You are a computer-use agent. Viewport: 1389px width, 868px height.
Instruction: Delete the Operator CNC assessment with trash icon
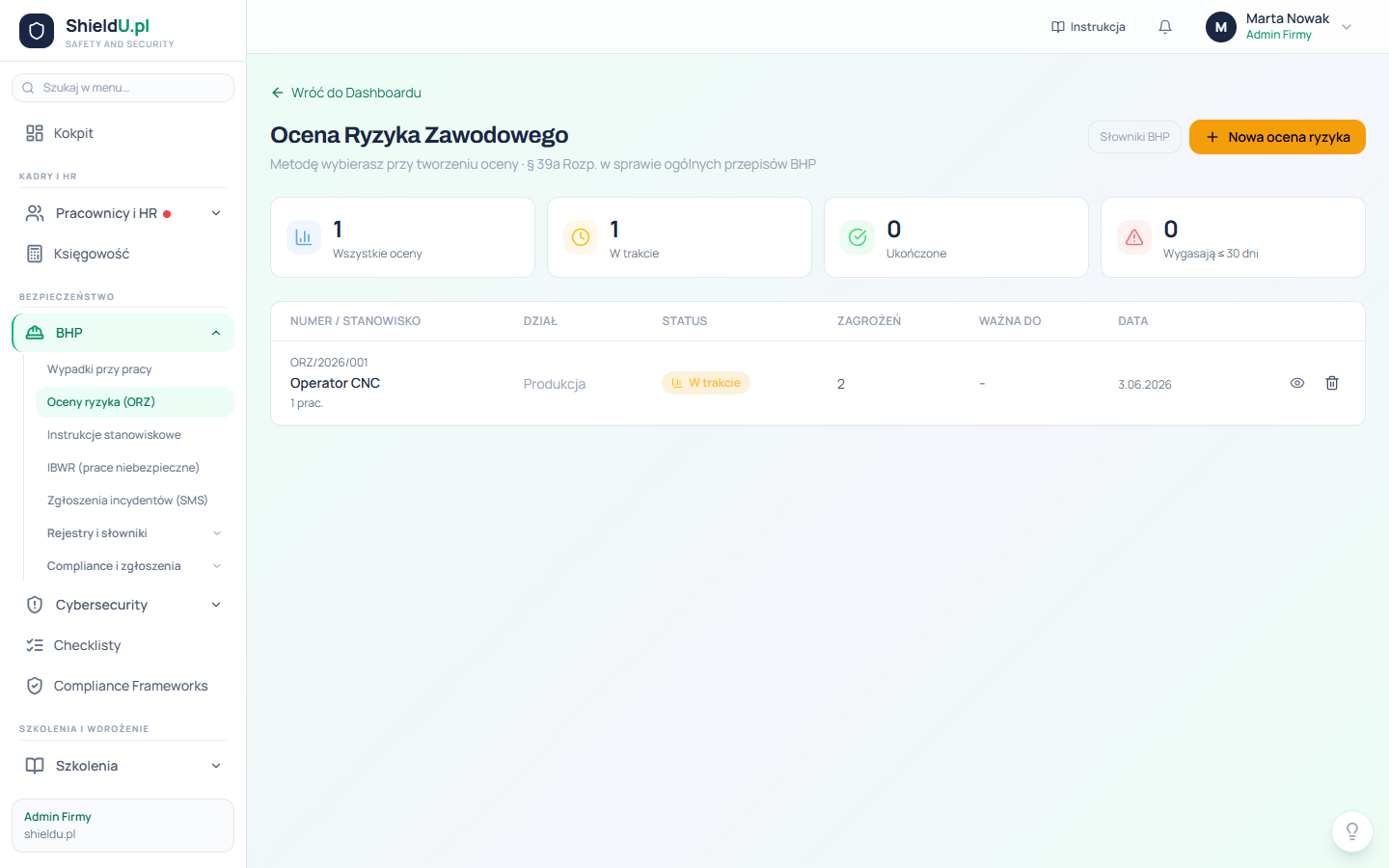click(x=1332, y=383)
